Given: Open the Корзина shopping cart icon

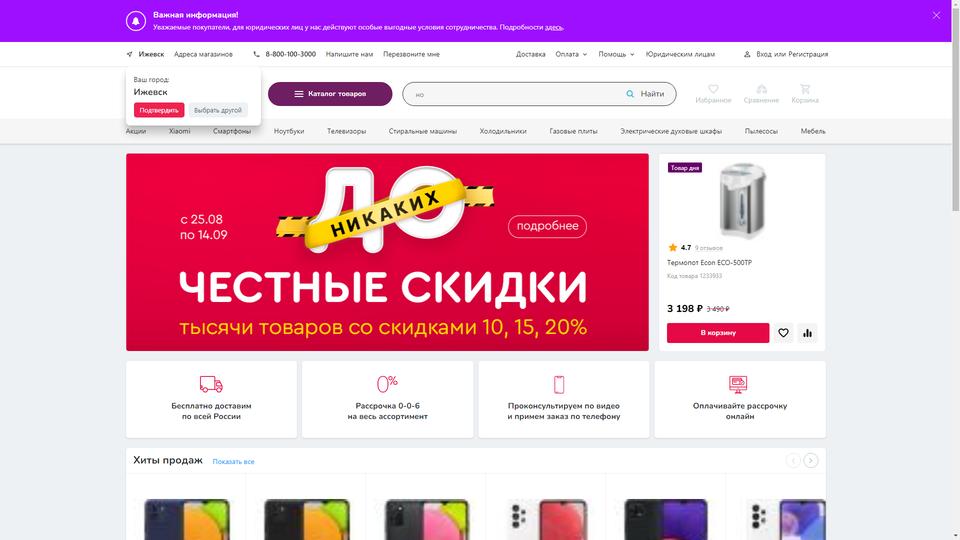Looking at the screenshot, I should (804, 89).
